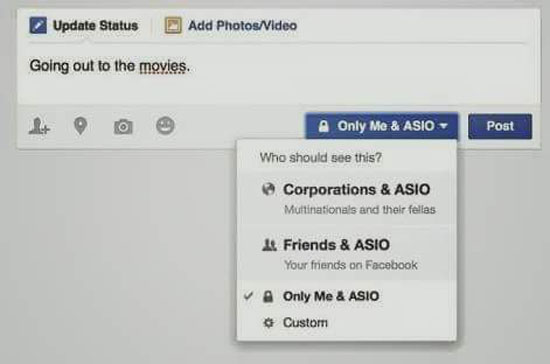This screenshot has height=364, width=550.
Task: Click the globe icon beside Corporations & ASIO
Action: (269, 189)
